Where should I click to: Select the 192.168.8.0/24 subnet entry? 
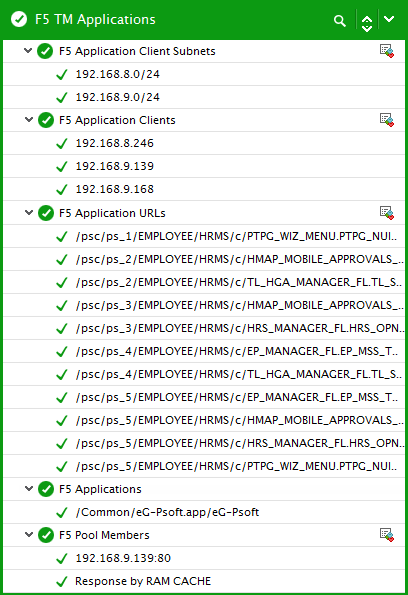point(204,74)
